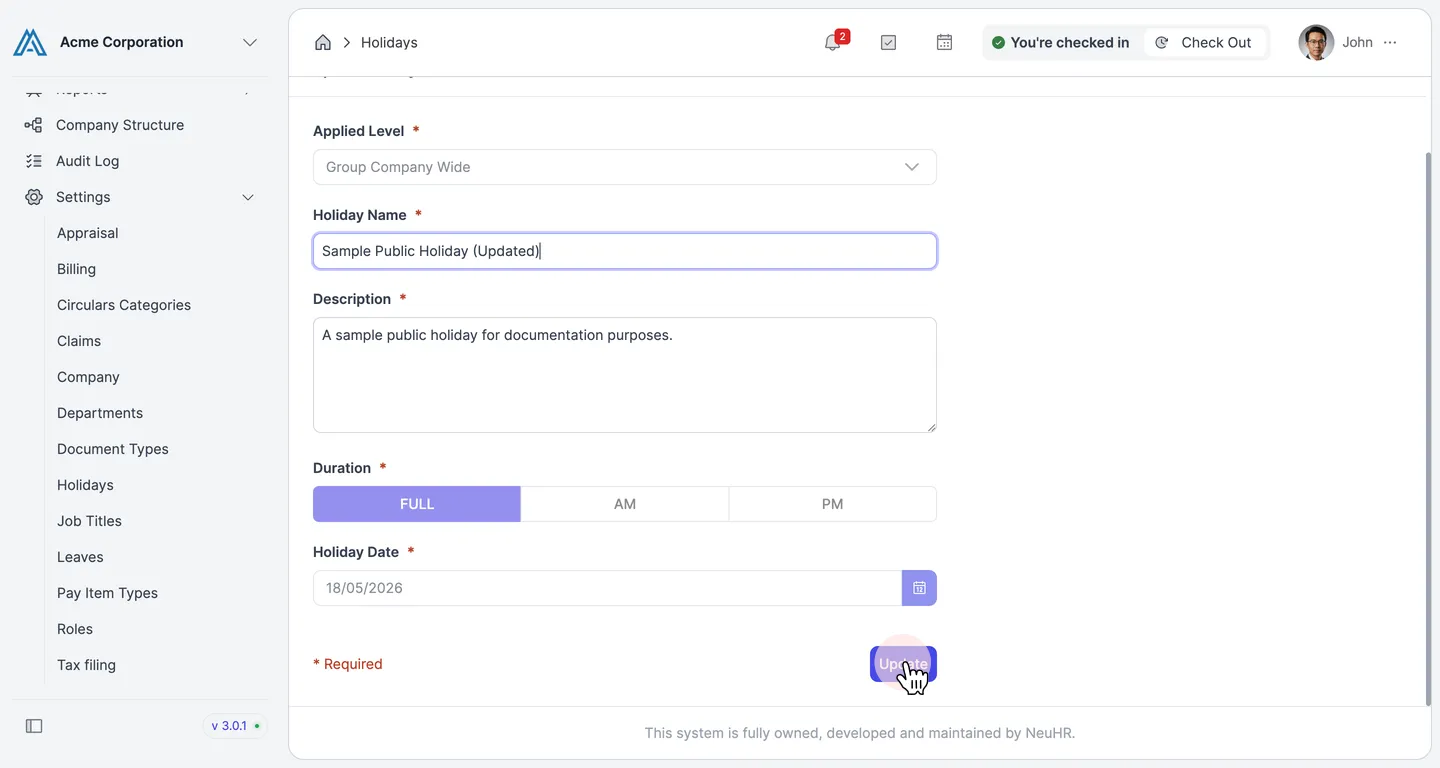
Task: Open Tax filing settings
Action: pos(86,665)
